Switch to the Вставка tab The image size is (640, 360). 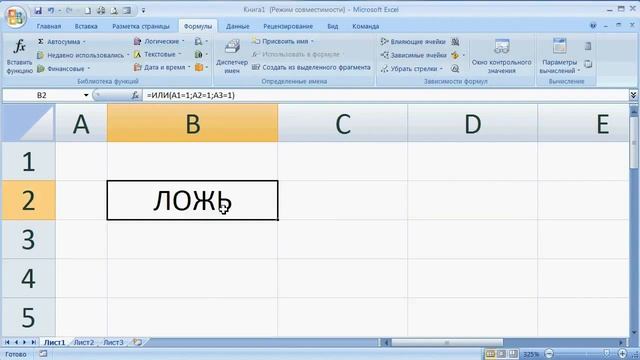click(x=86, y=26)
